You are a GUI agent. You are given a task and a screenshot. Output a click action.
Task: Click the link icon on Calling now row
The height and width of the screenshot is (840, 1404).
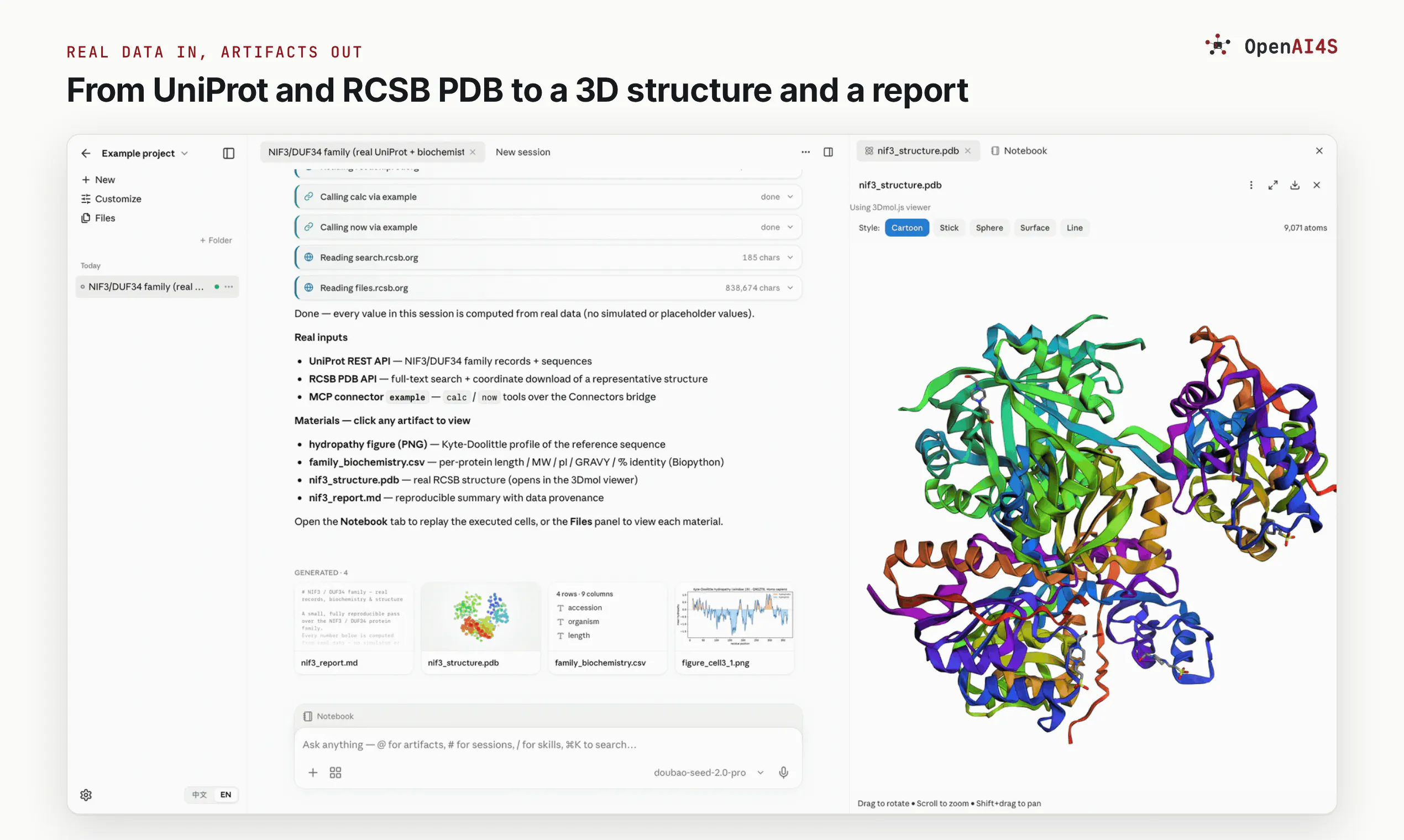[x=308, y=227]
